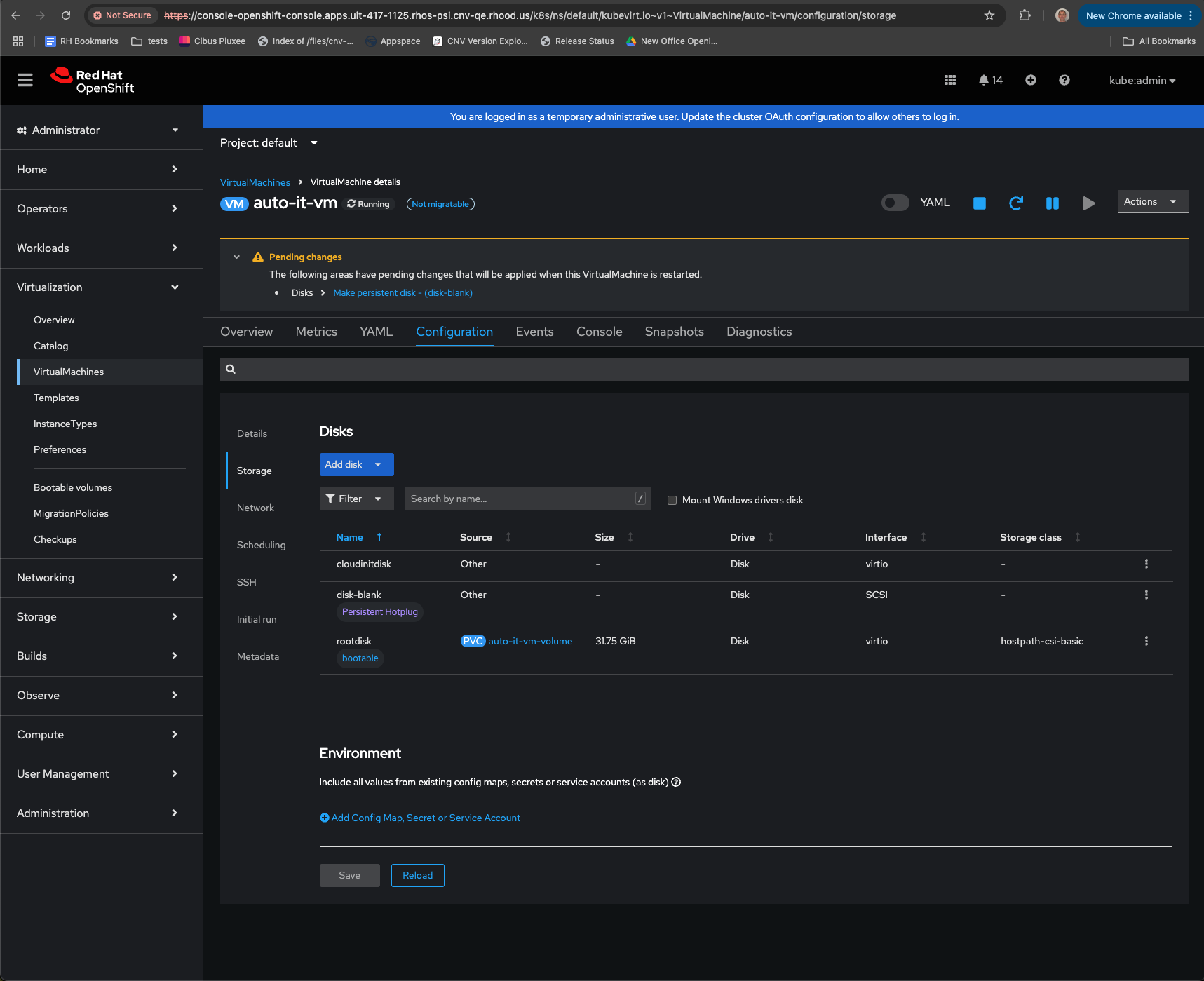The height and width of the screenshot is (981, 1204).
Task: Click the Search by name field
Action: [x=520, y=499]
